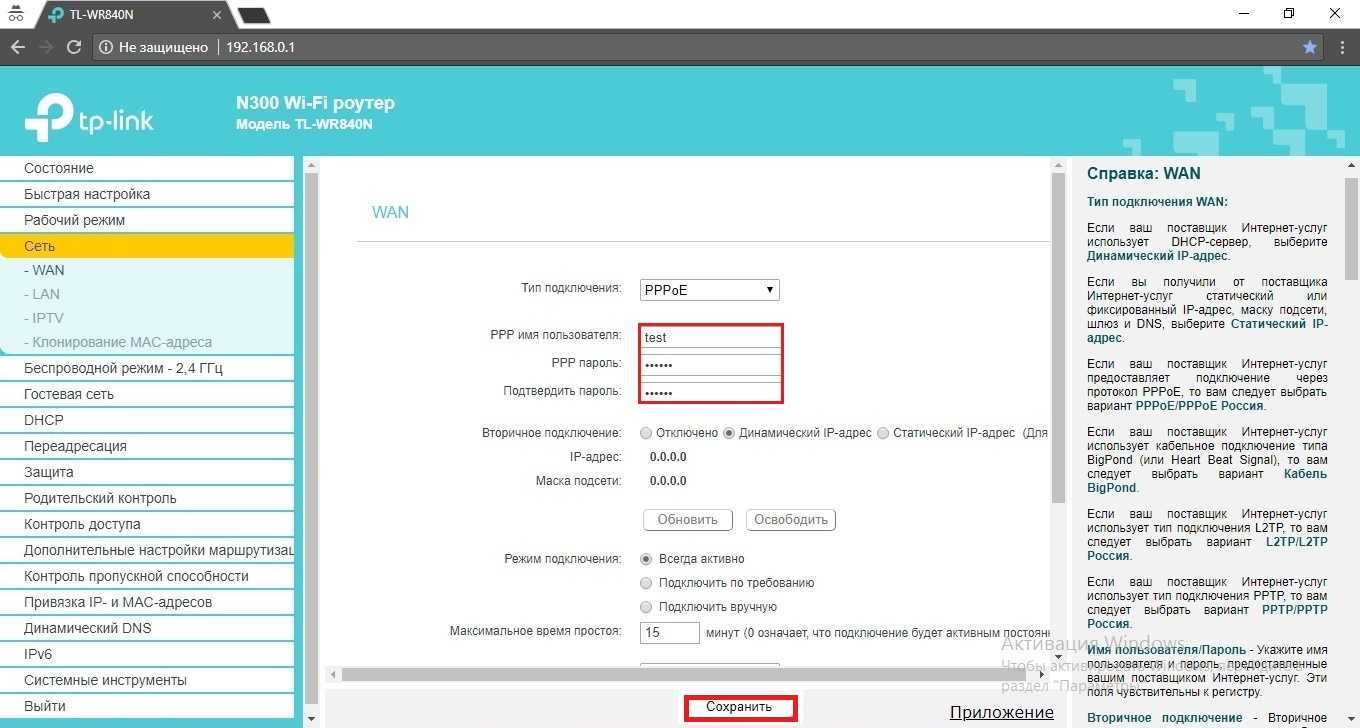This screenshot has height=728, width=1360.
Task: Click Выйти to log out
Action: (x=147, y=706)
